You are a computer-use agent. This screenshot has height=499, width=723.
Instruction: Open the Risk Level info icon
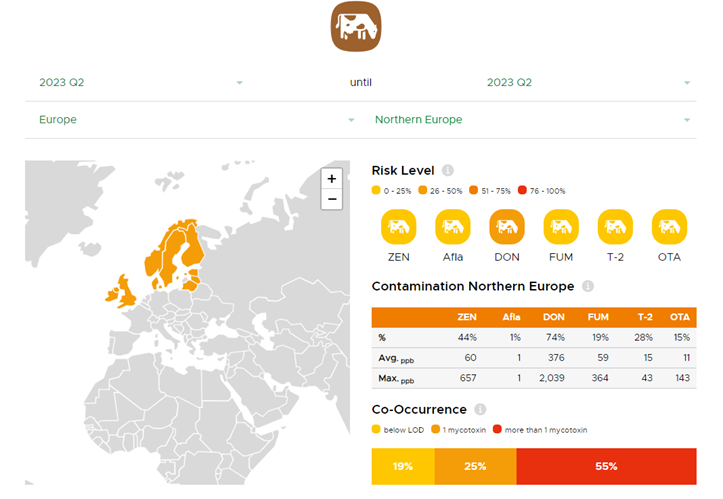(448, 171)
